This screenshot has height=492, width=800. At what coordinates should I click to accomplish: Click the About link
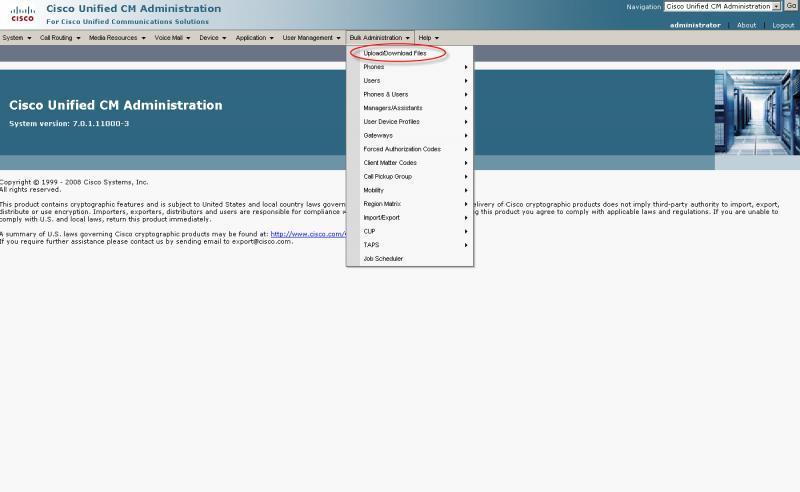coord(746,25)
